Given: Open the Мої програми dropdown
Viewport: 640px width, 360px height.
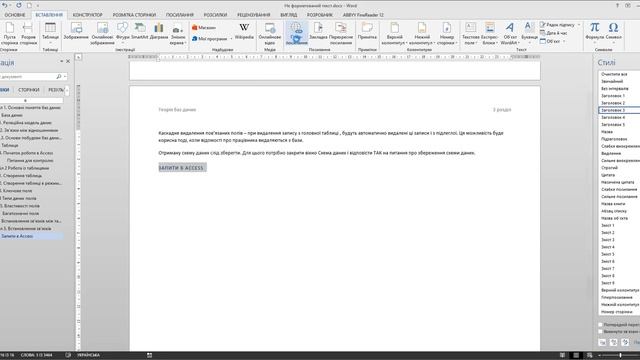Looking at the screenshot, I should click(212, 39).
